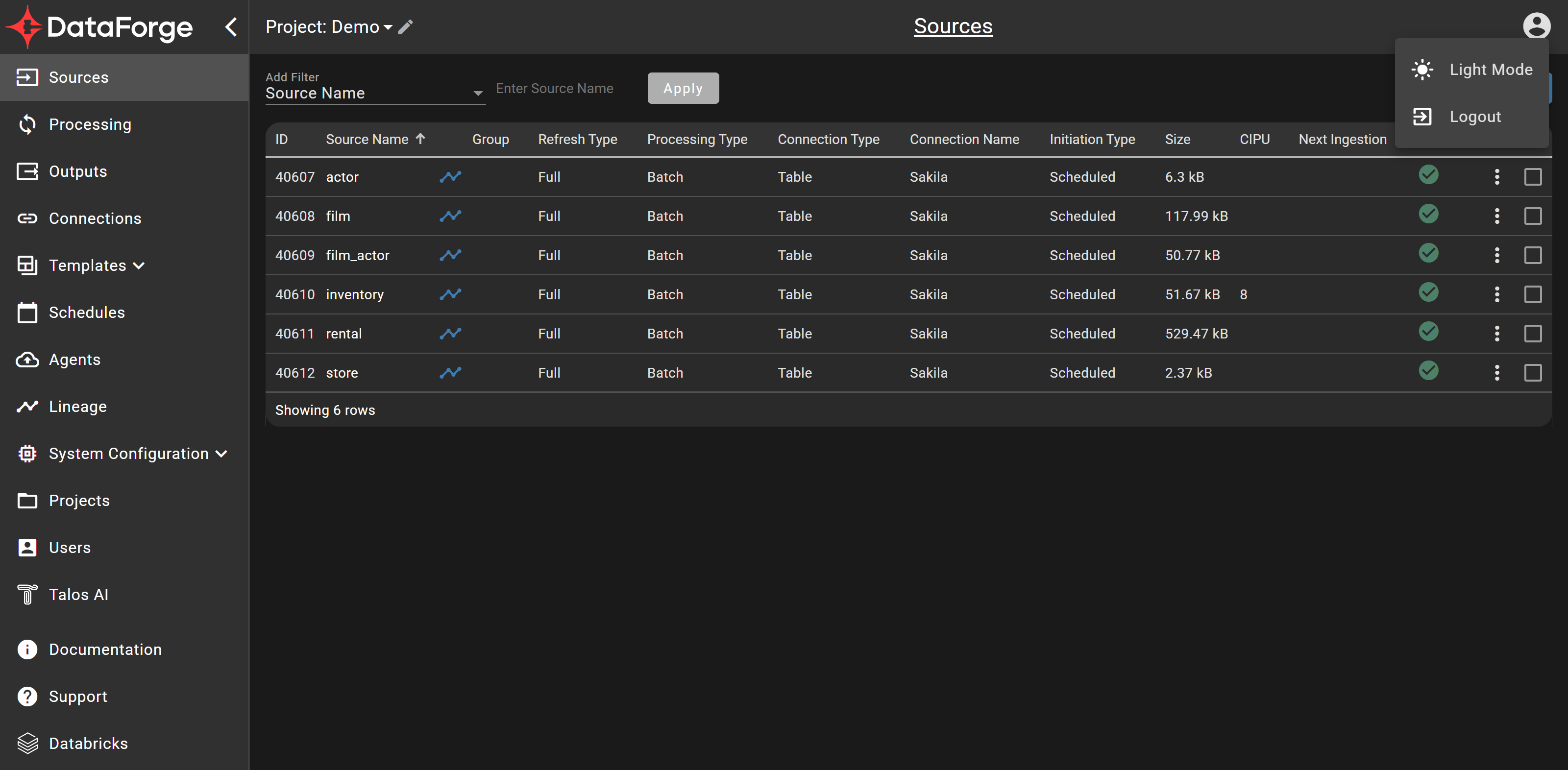This screenshot has height=770, width=1568.
Task: Open the Add Filter Source Name dropdown
Action: pos(375,93)
